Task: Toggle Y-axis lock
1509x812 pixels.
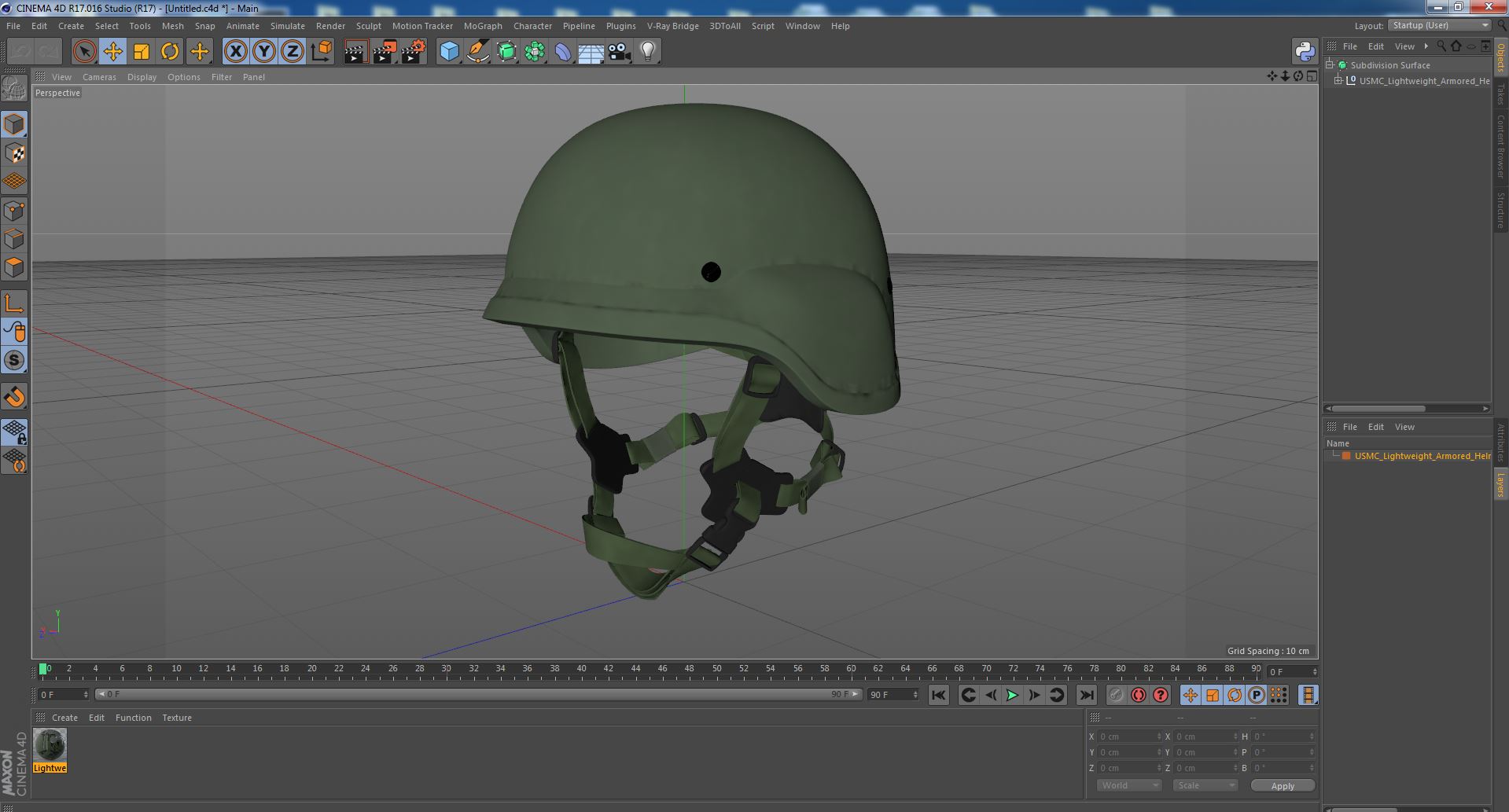Action: pos(264,52)
